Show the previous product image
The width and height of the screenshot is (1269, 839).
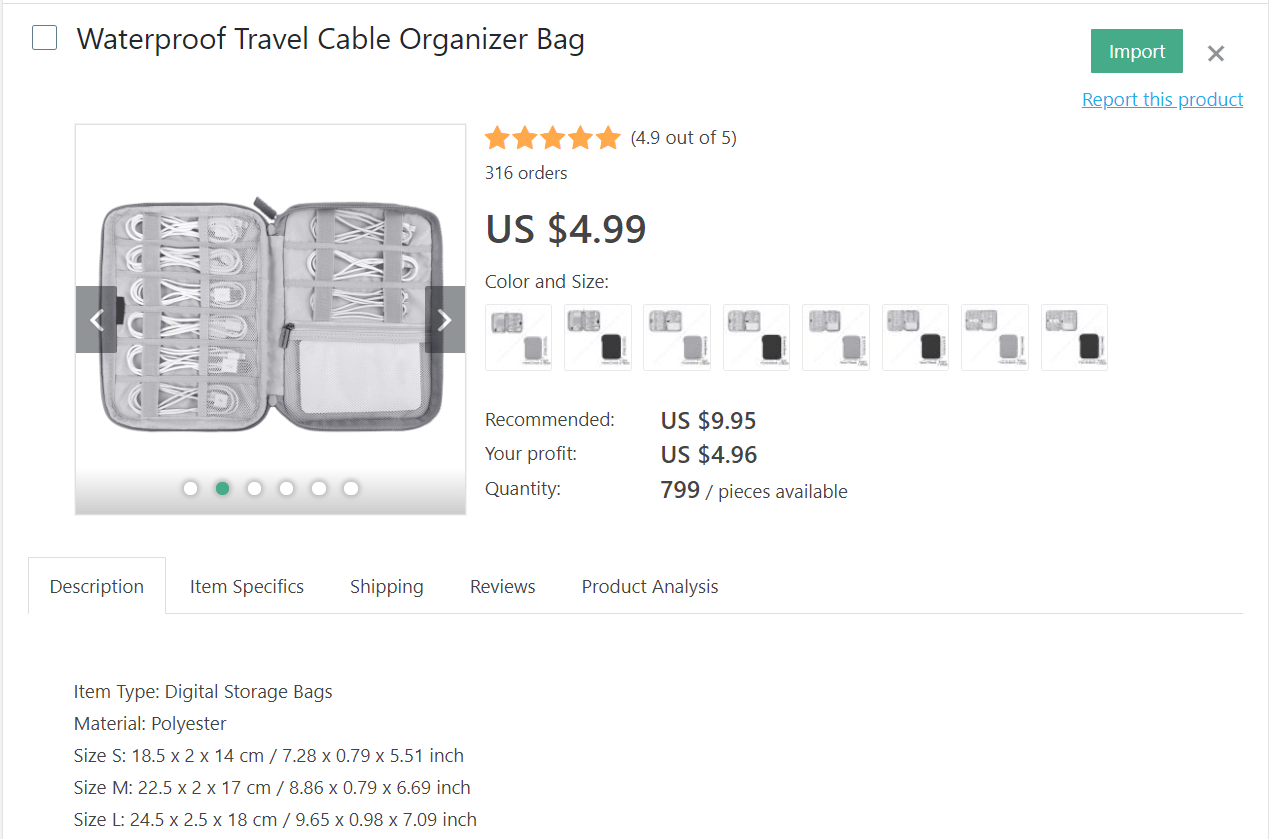pos(96,319)
